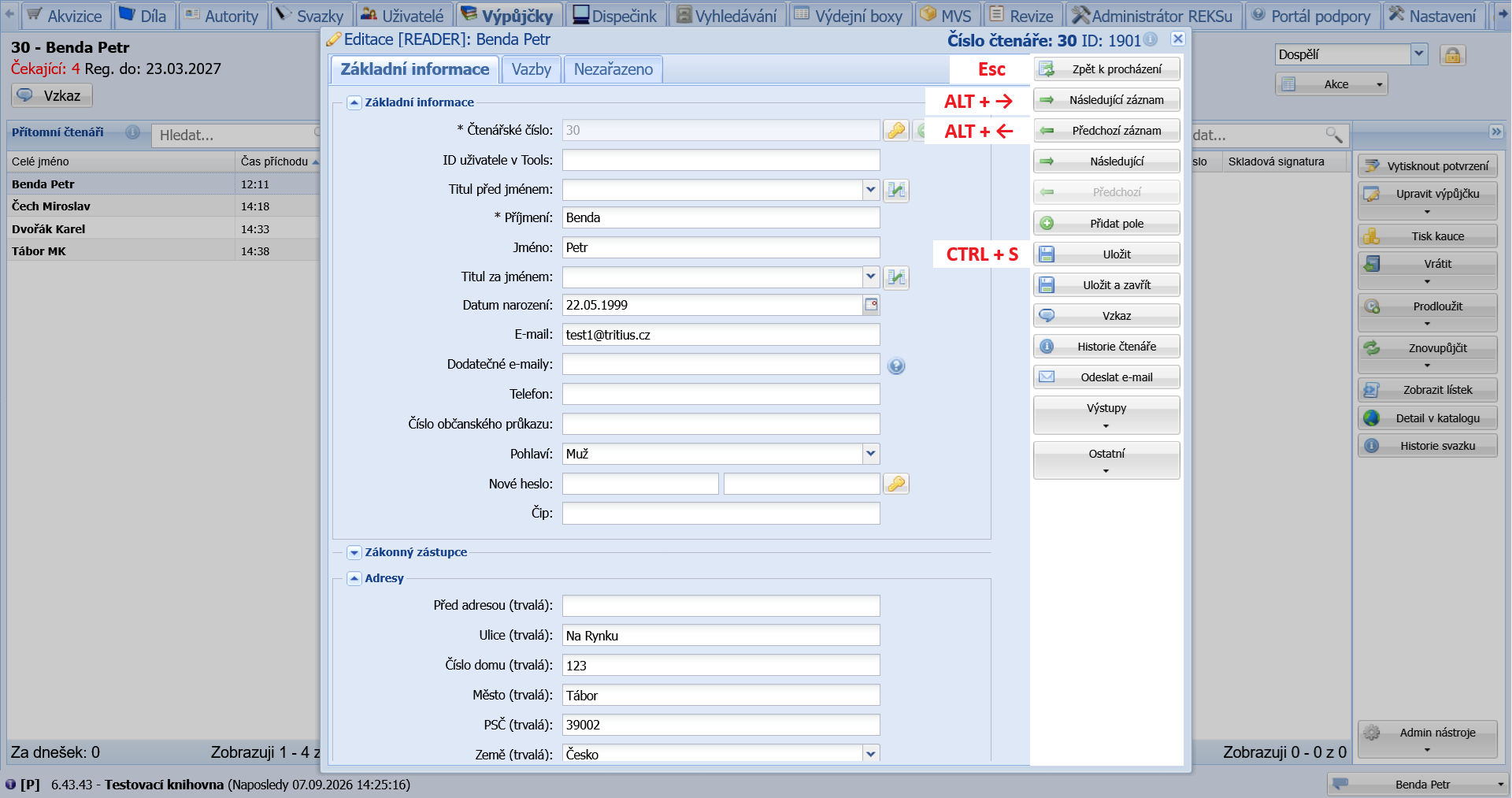Click Přidat pole button

coord(1106,224)
